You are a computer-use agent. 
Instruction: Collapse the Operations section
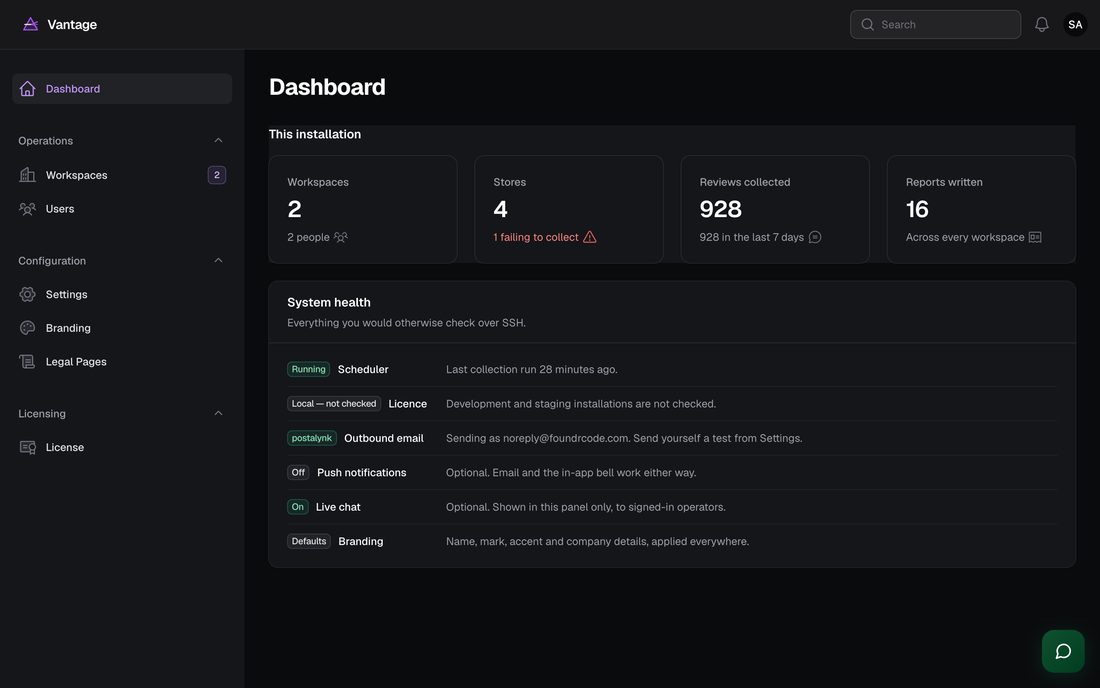(x=218, y=140)
